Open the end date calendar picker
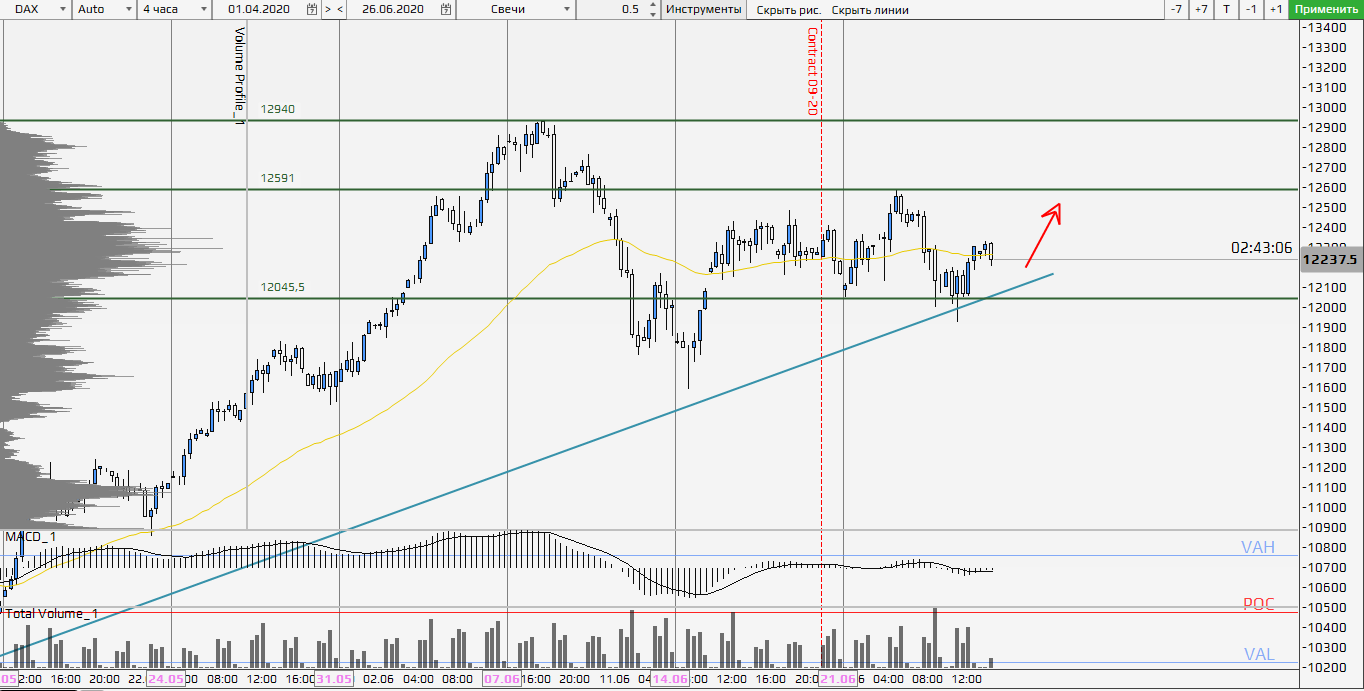This screenshot has height=691, width=1364. point(445,9)
